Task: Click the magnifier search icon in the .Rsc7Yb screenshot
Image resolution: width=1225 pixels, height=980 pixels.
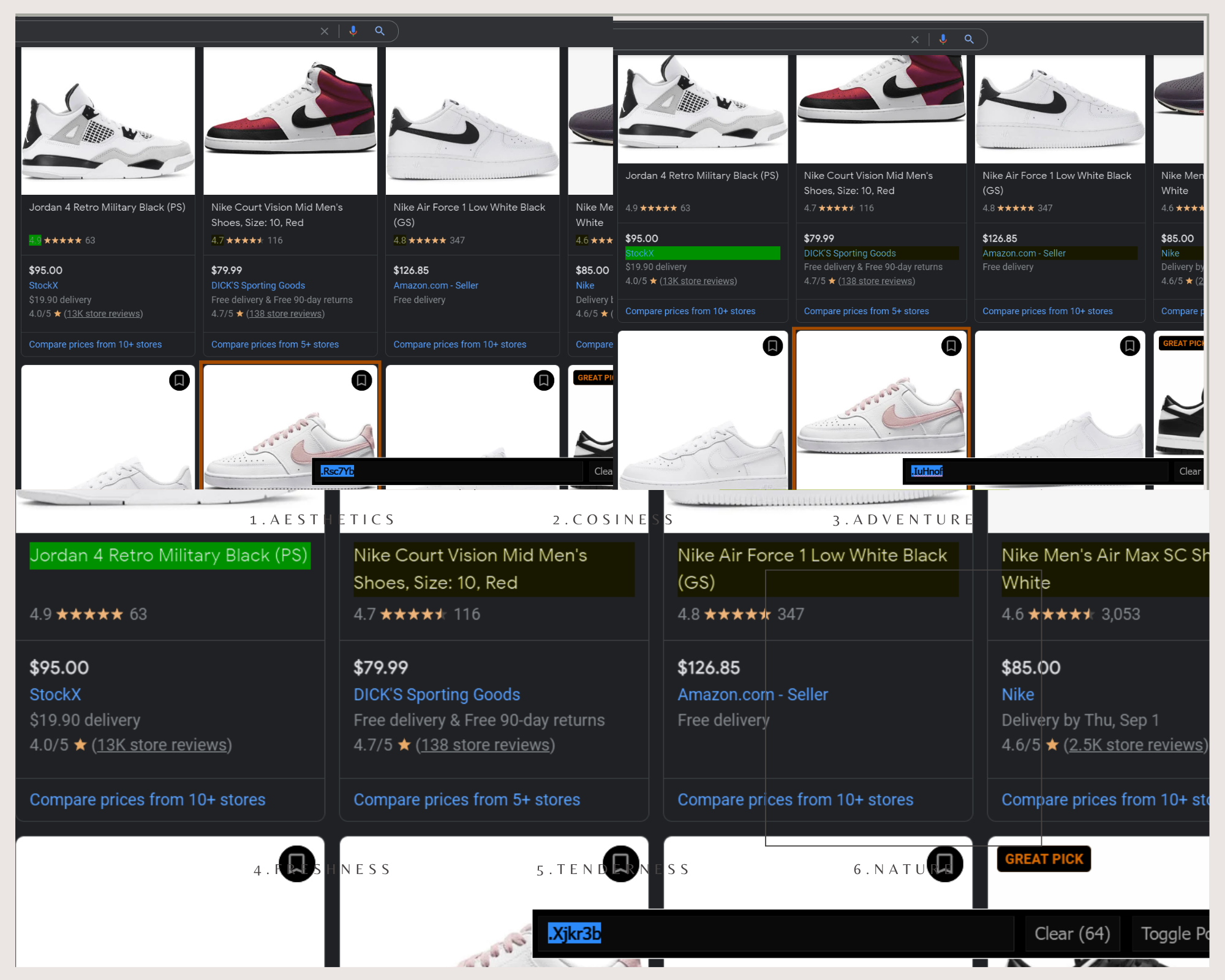Action: coord(380,31)
